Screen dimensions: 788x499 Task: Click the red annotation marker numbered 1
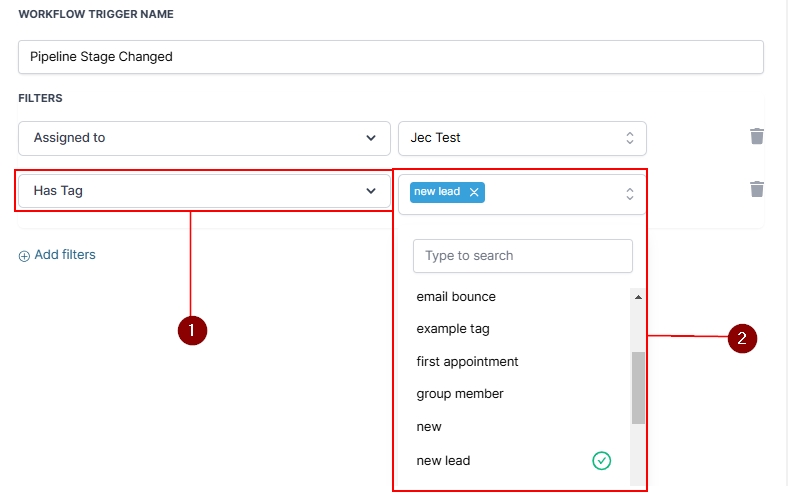[192, 331]
